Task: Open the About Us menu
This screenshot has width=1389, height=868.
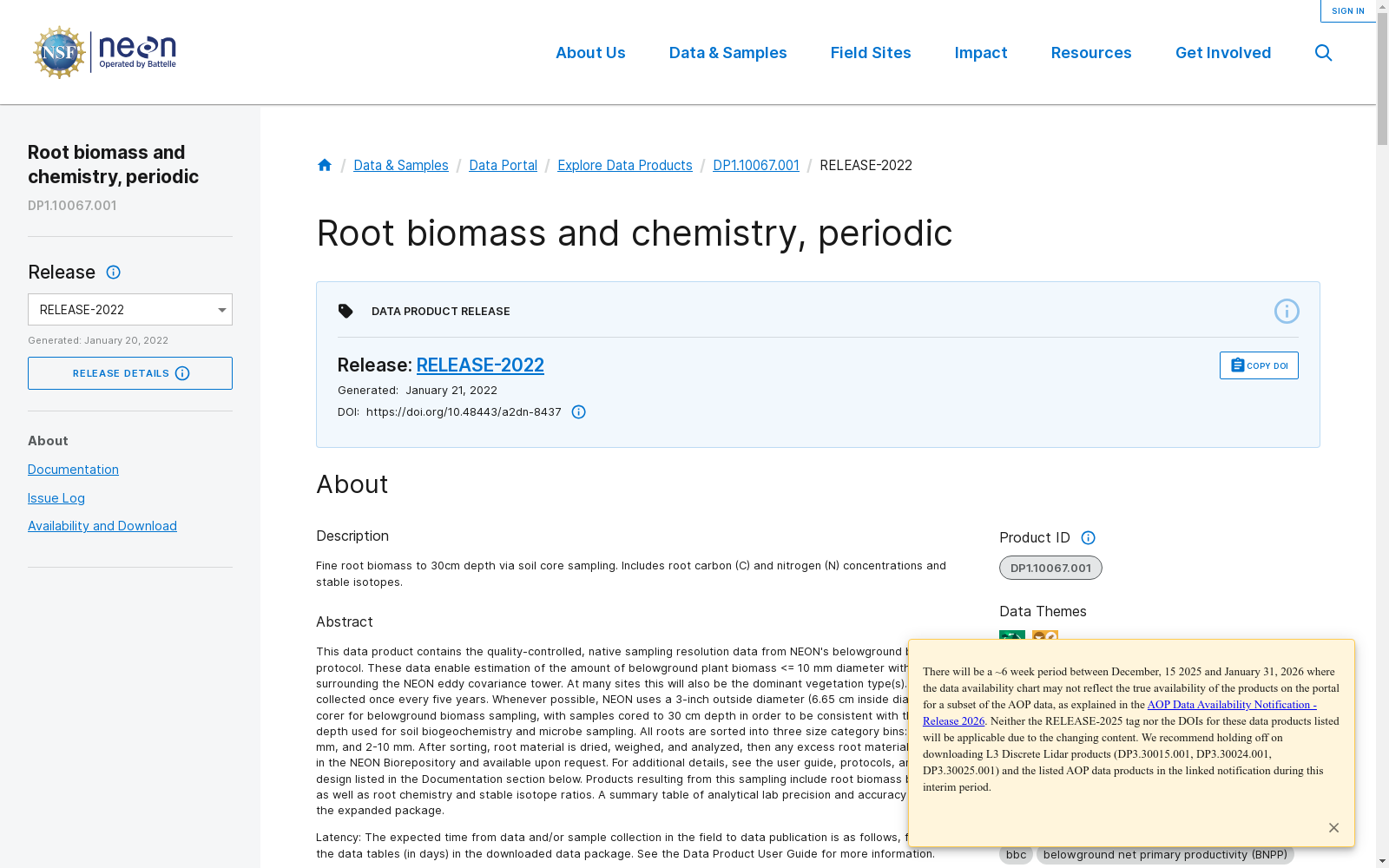Action: 590,53
